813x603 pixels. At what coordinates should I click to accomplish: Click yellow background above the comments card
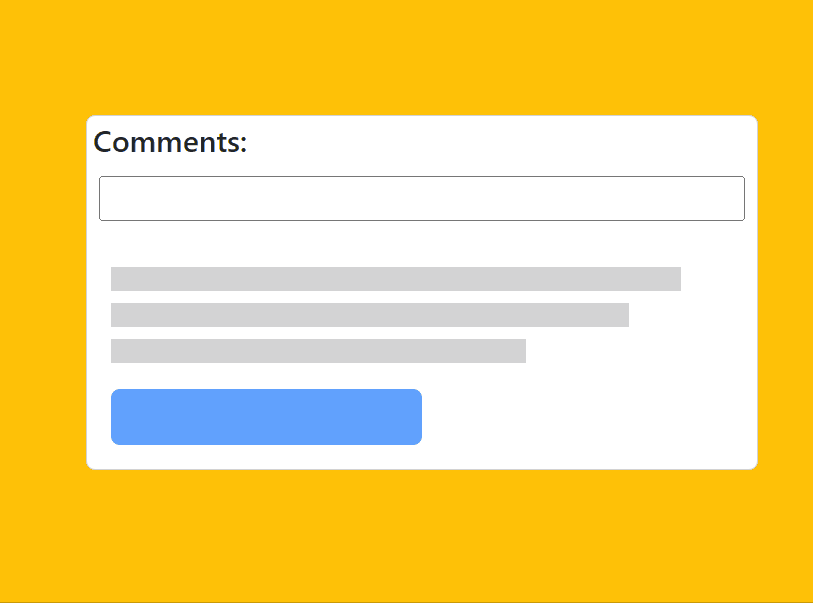click(x=406, y=57)
